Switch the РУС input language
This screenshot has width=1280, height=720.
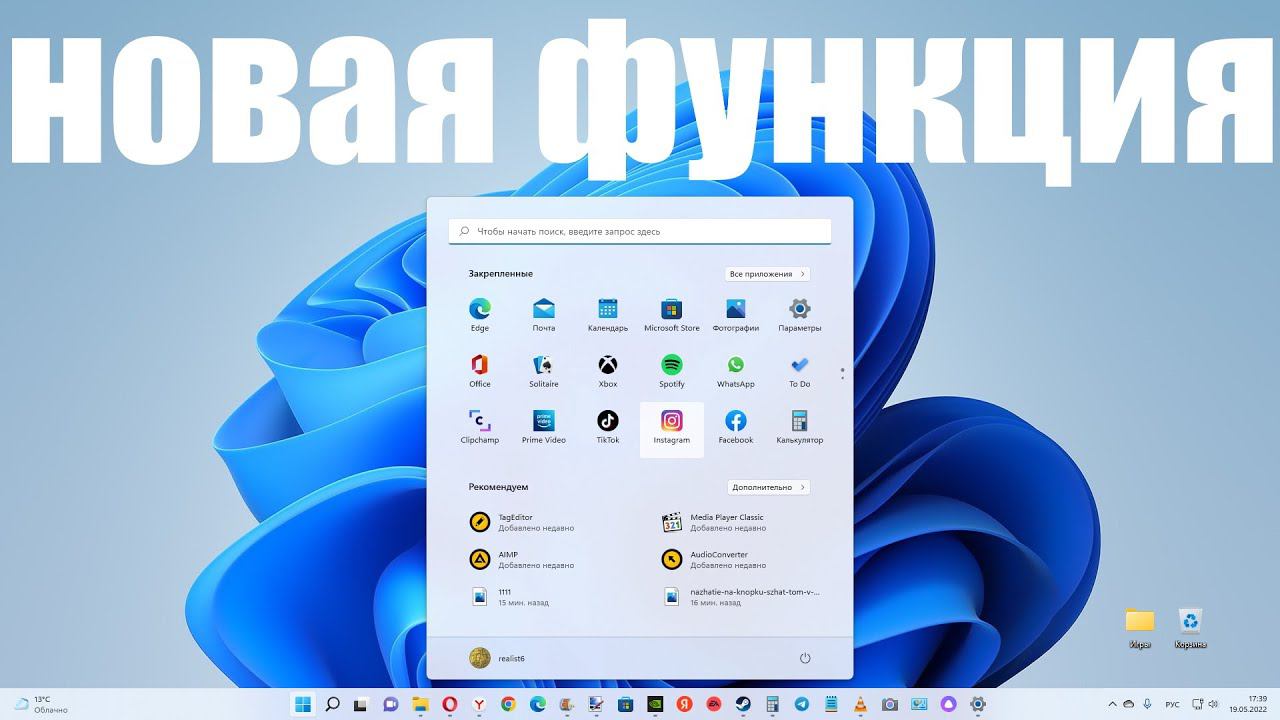pyautogui.click(x=1173, y=704)
